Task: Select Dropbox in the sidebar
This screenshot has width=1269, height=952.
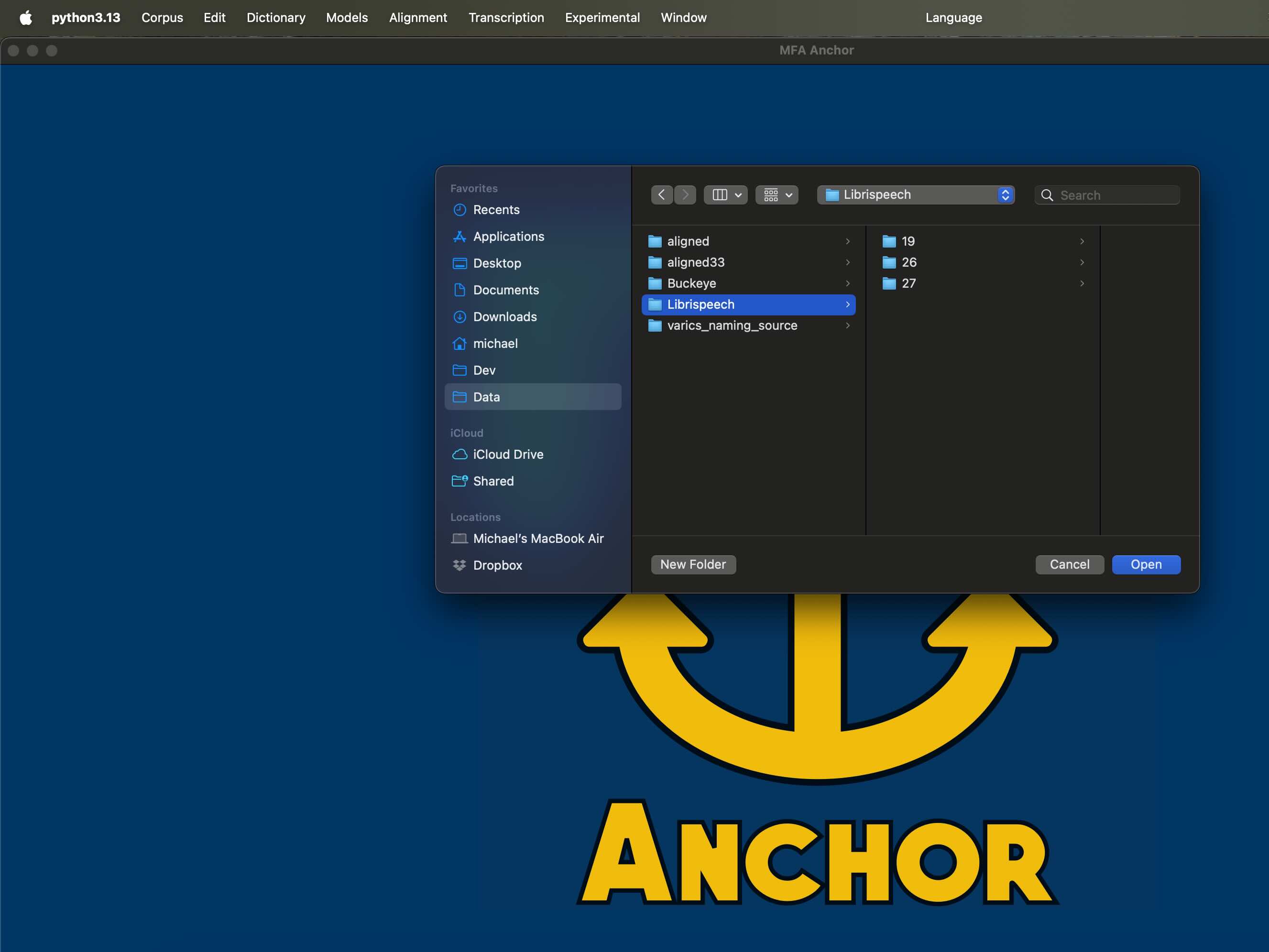Action: [533, 565]
